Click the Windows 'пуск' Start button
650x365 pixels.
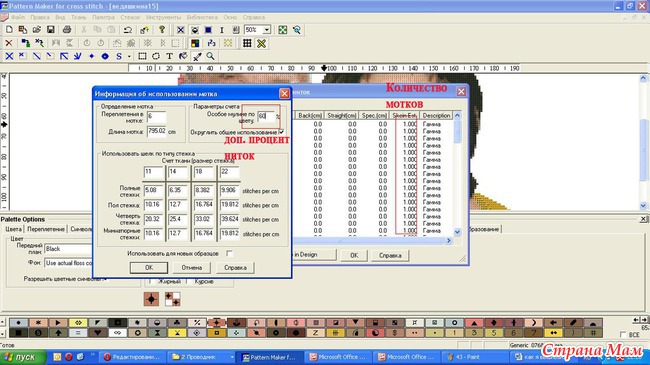click(23, 357)
